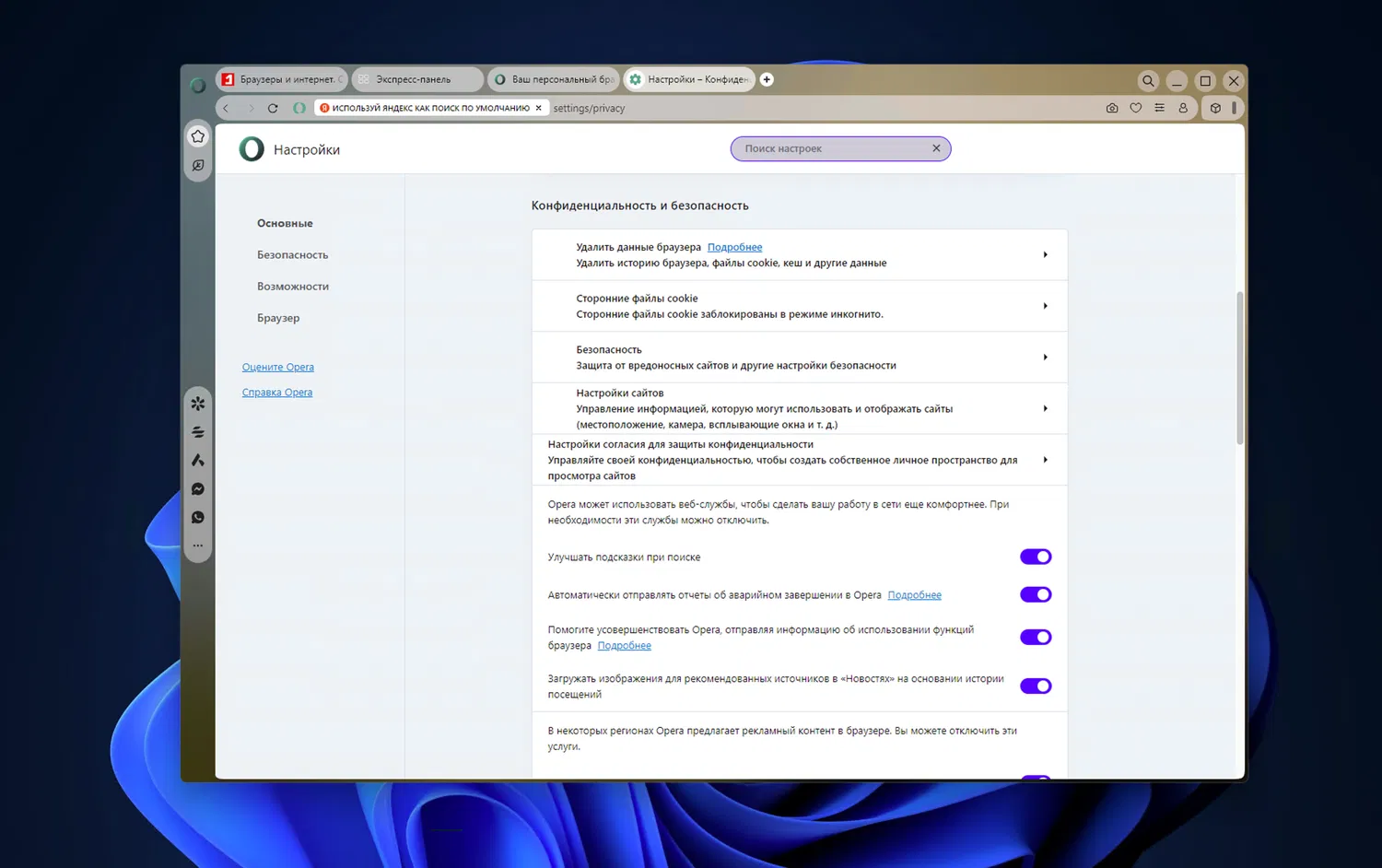Switch to Браузеры и интернет tab

[x=281, y=80]
